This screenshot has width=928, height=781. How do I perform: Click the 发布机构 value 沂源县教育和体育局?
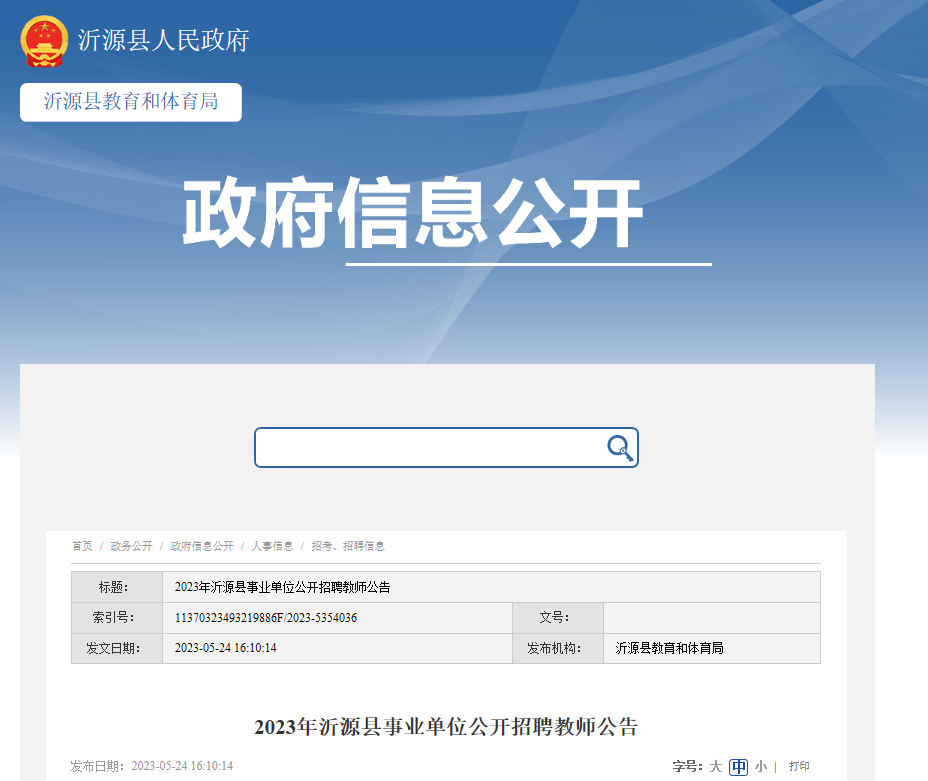pyautogui.click(x=670, y=648)
